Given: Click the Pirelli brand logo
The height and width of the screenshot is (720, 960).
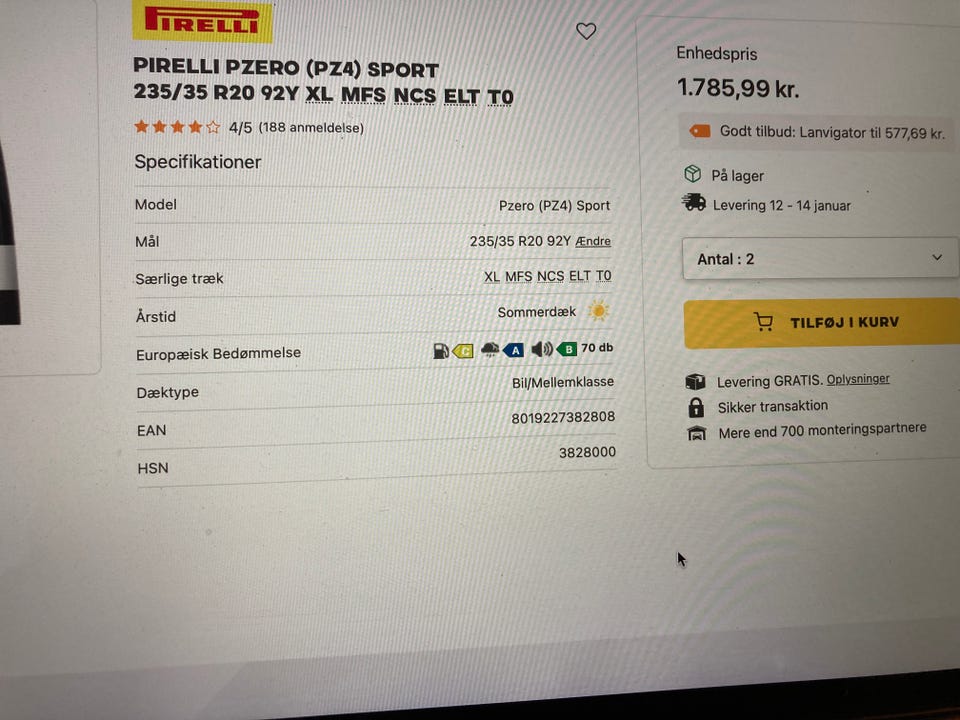Looking at the screenshot, I should (203, 21).
